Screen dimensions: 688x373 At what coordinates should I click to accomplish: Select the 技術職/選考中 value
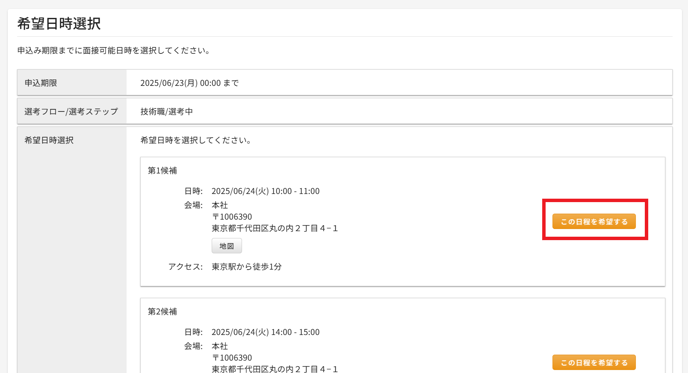point(167,111)
